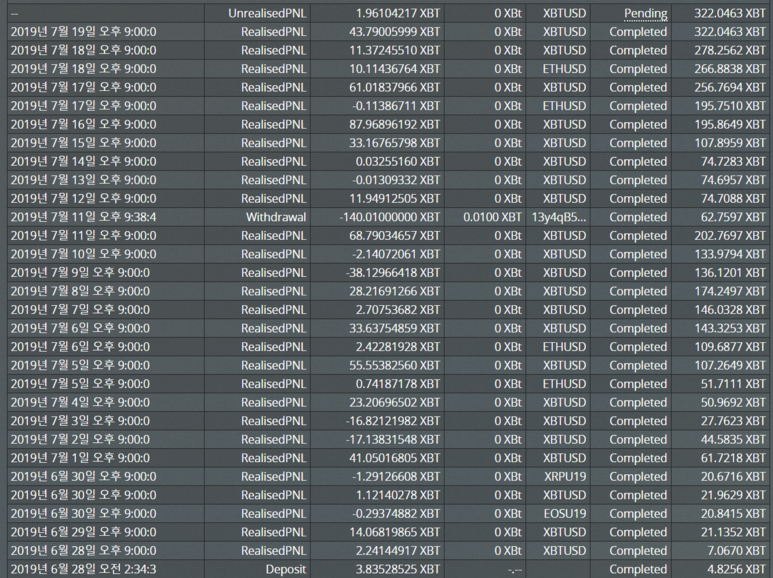Click amount 1.12140278 XBT
This screenshot has height=578, width=773.
coord(398,495)
